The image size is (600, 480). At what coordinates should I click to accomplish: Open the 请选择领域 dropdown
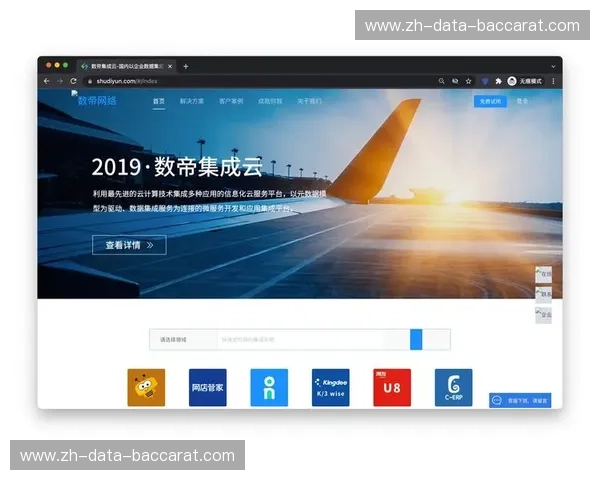click(x=183, y=340)
